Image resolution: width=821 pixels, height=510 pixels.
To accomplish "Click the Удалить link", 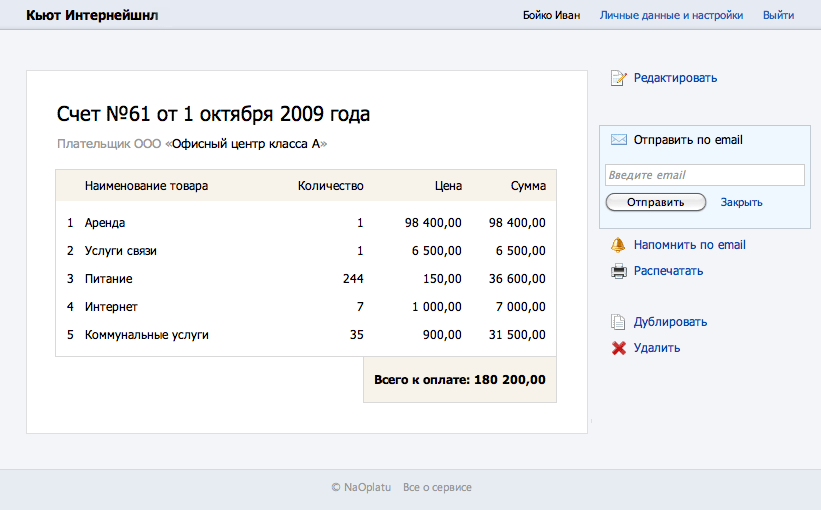I will click(x=657, y=348).
